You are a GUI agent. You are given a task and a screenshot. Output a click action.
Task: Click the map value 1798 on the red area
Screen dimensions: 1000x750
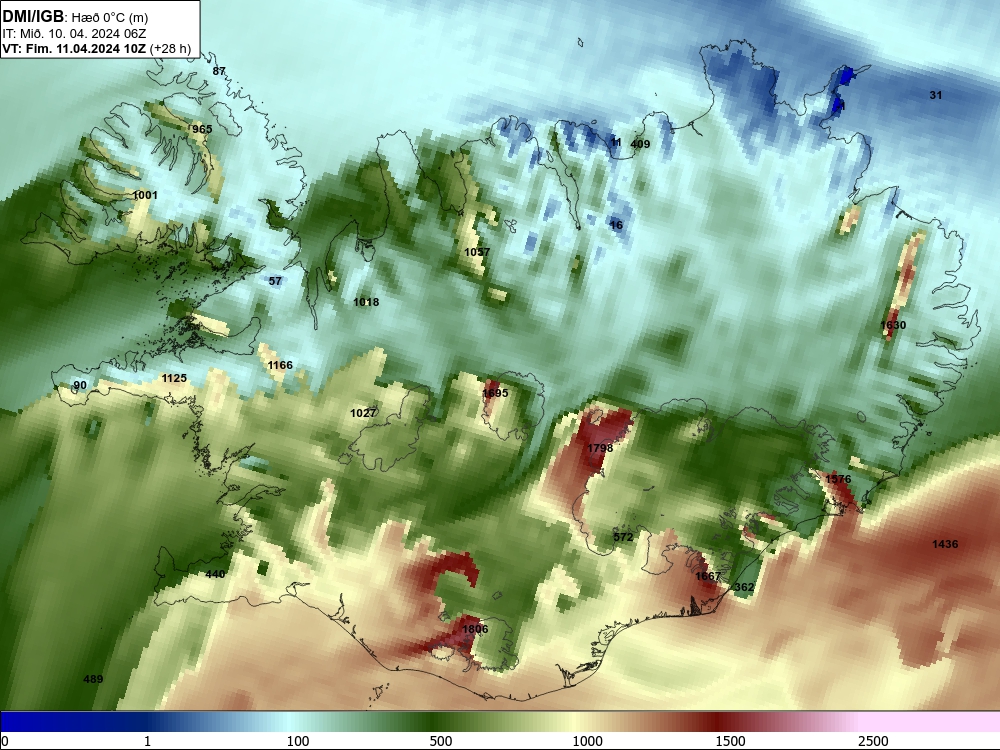[600, 448]
